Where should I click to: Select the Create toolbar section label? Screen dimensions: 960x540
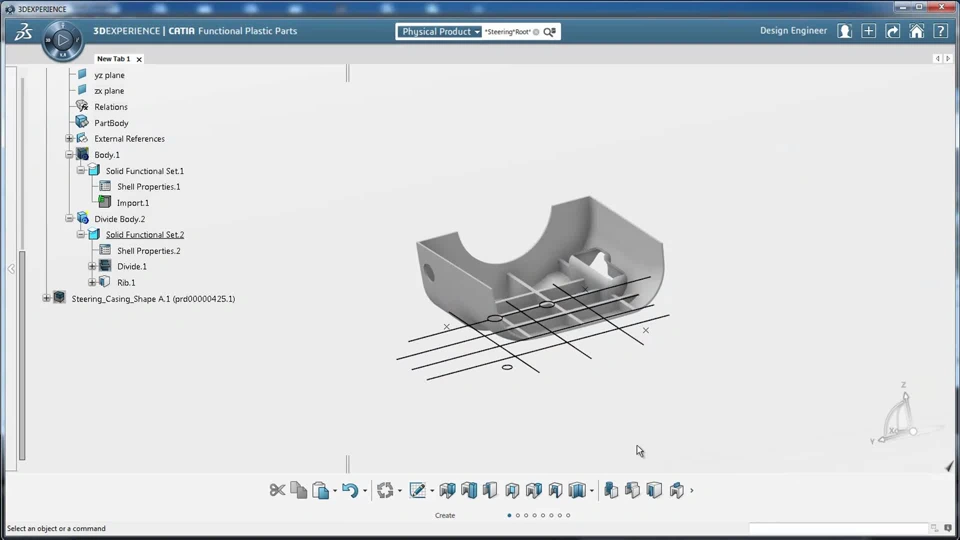[x=445, y=516]
